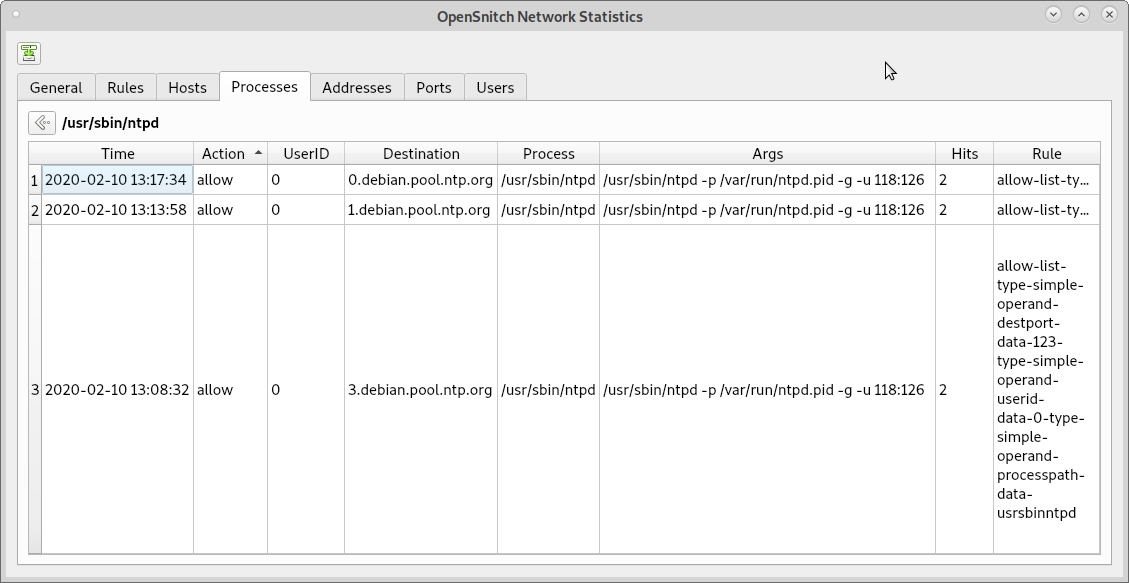Select row header number 3
Screen dimensions: 1129x583
point(35,389)
